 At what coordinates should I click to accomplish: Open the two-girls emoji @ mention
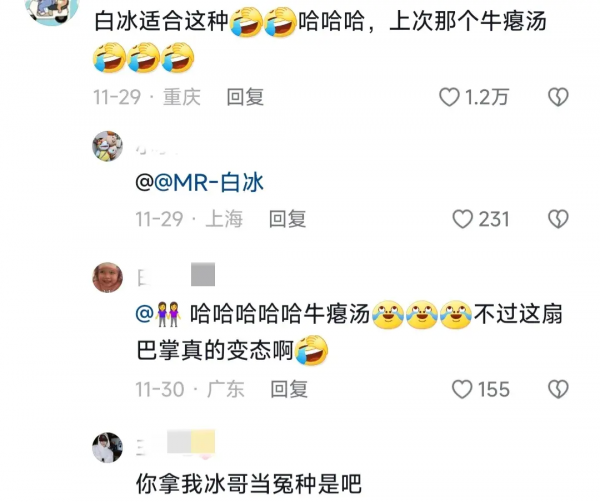(x=158, y=314)
